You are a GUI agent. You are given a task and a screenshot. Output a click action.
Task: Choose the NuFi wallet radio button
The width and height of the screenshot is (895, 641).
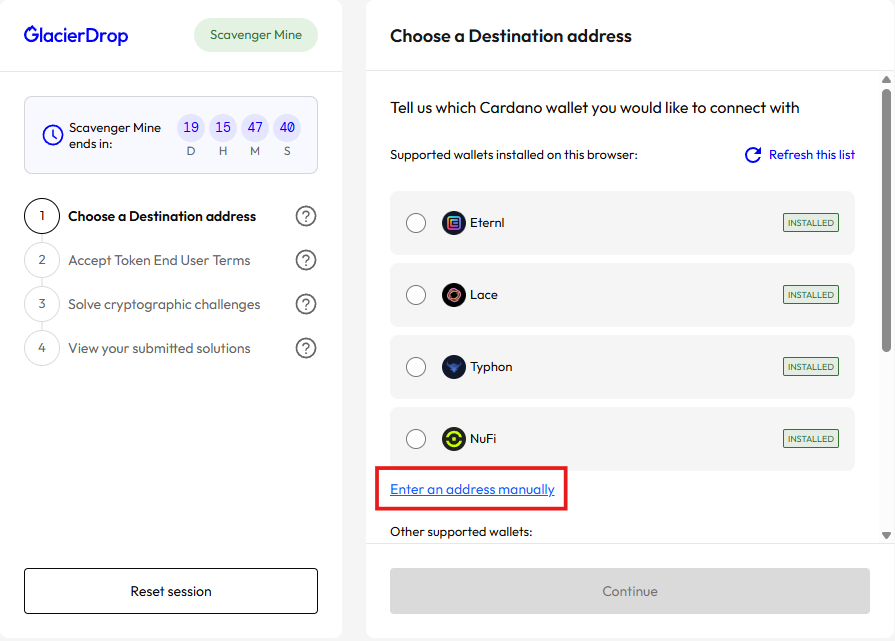pos(416,439)
